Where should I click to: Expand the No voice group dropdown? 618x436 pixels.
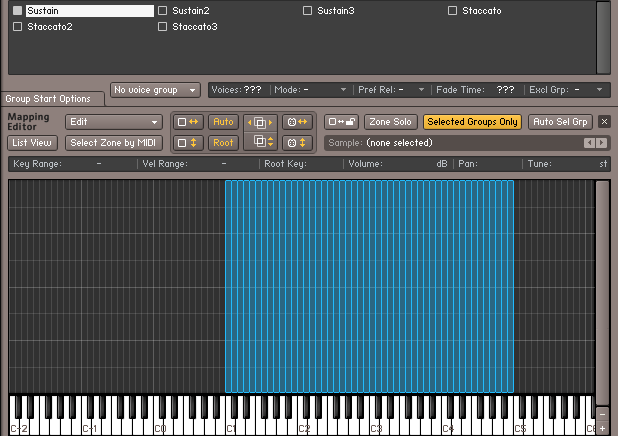click(155, 90)
